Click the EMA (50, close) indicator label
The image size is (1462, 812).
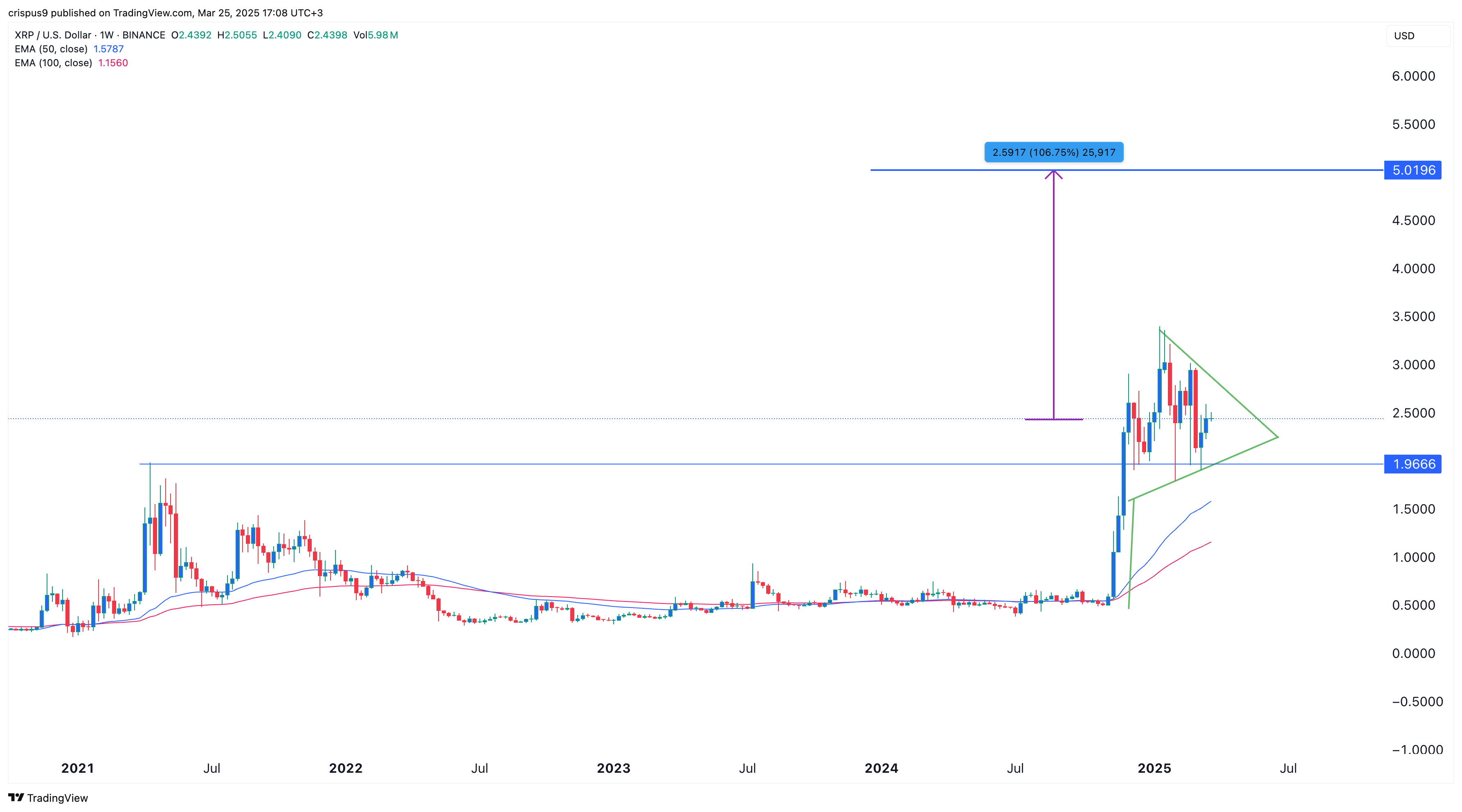pyautogui.click(x=51, y=49)
